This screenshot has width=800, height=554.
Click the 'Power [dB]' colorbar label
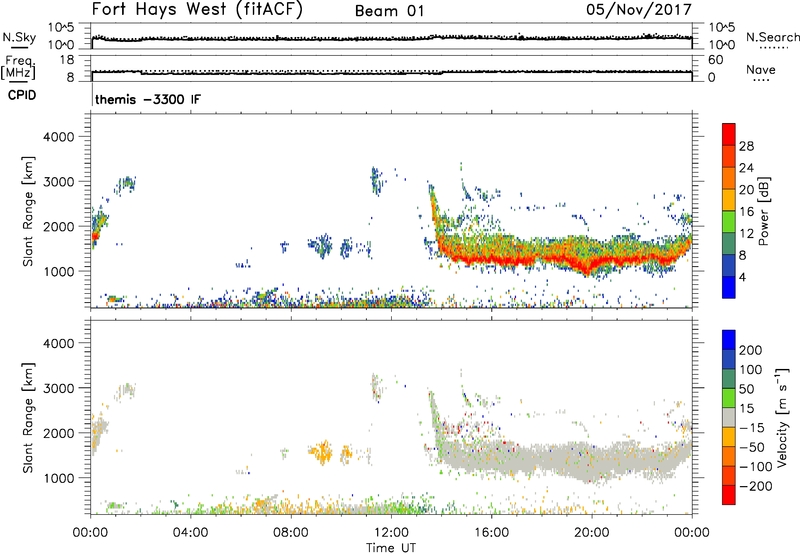coord(764,211)
